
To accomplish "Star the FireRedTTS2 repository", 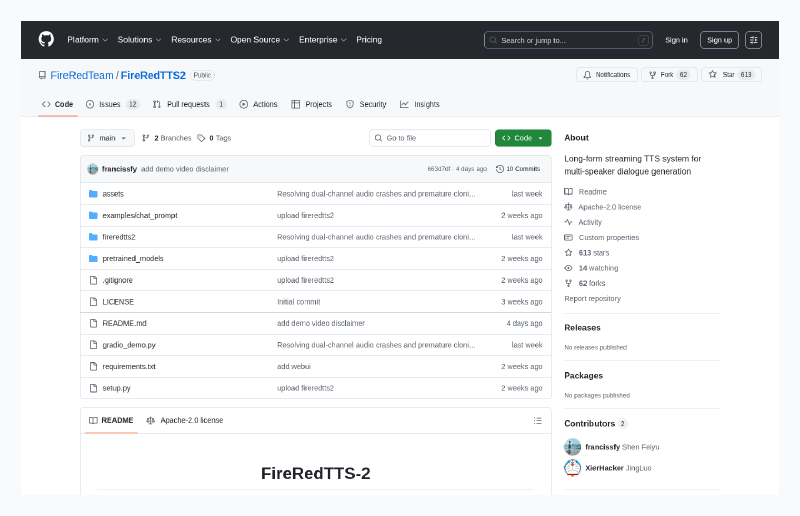I will 731,75.
